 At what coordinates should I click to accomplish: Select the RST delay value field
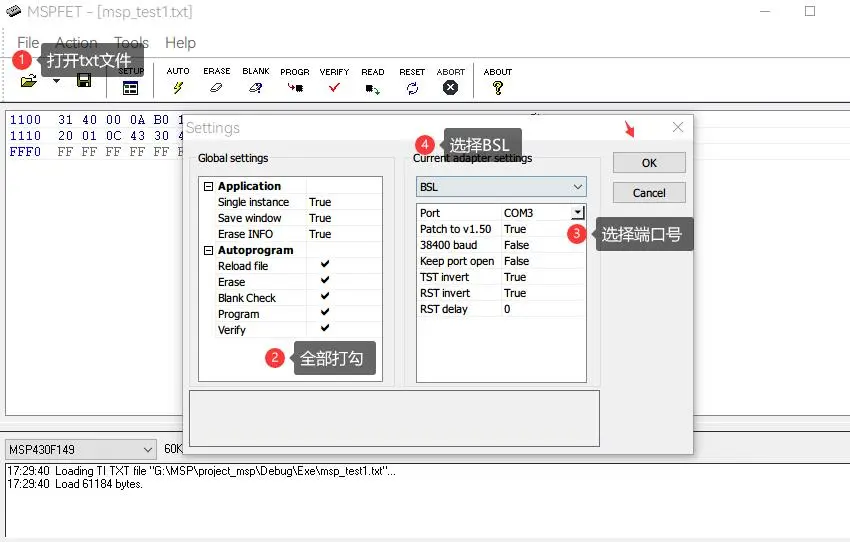point(542,309)
